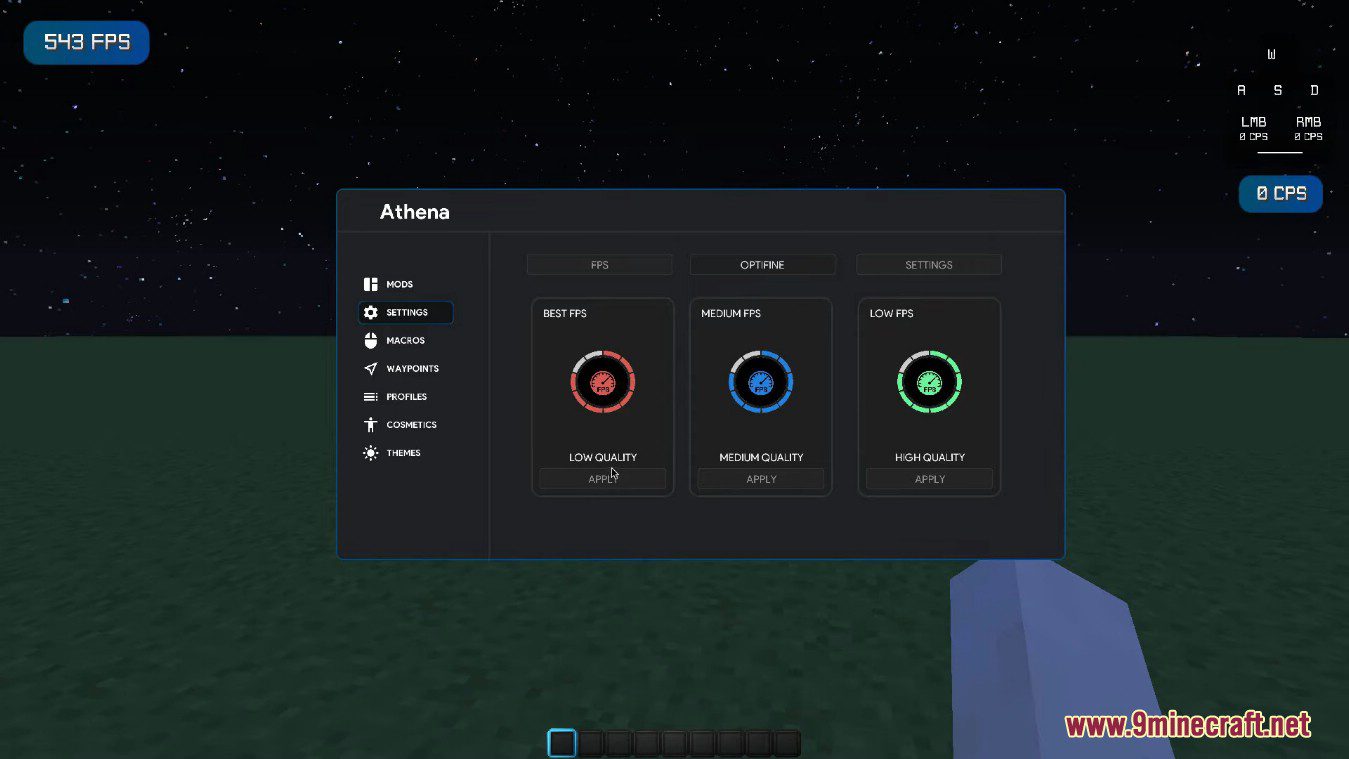This screenshot has width=1349, height=759.
Task: Click the Athena title text
Action: (414, 212)
